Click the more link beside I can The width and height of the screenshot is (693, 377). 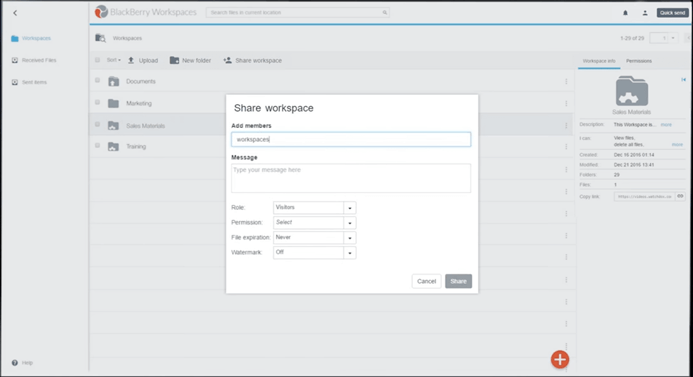click(677, 145)
